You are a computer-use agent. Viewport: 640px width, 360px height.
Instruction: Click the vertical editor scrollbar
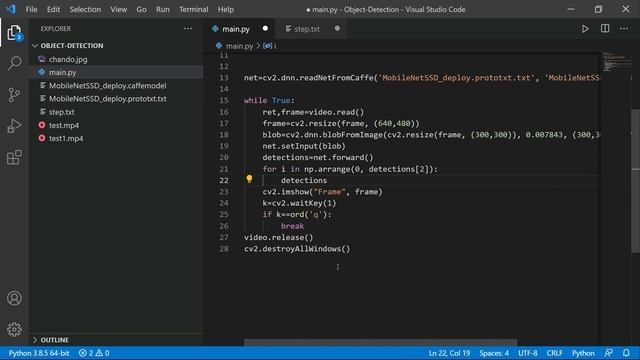click(636, 181)
